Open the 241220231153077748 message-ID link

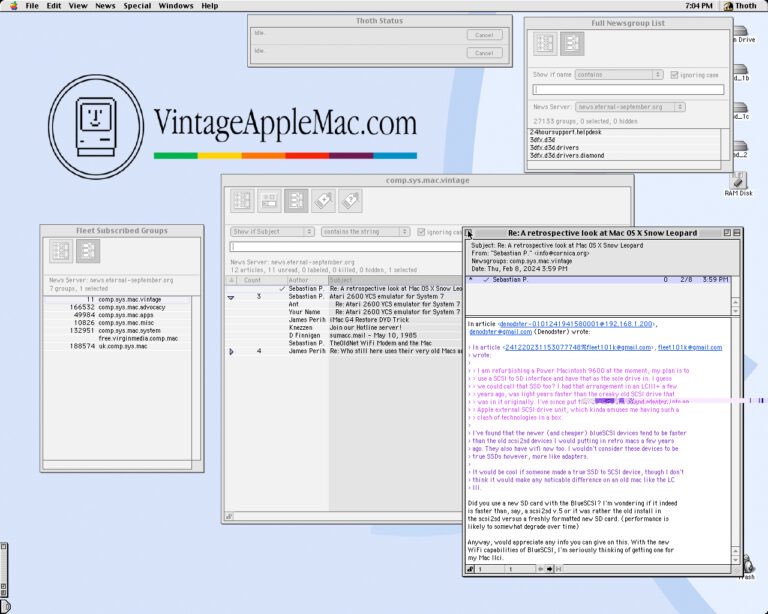point(578,348)
